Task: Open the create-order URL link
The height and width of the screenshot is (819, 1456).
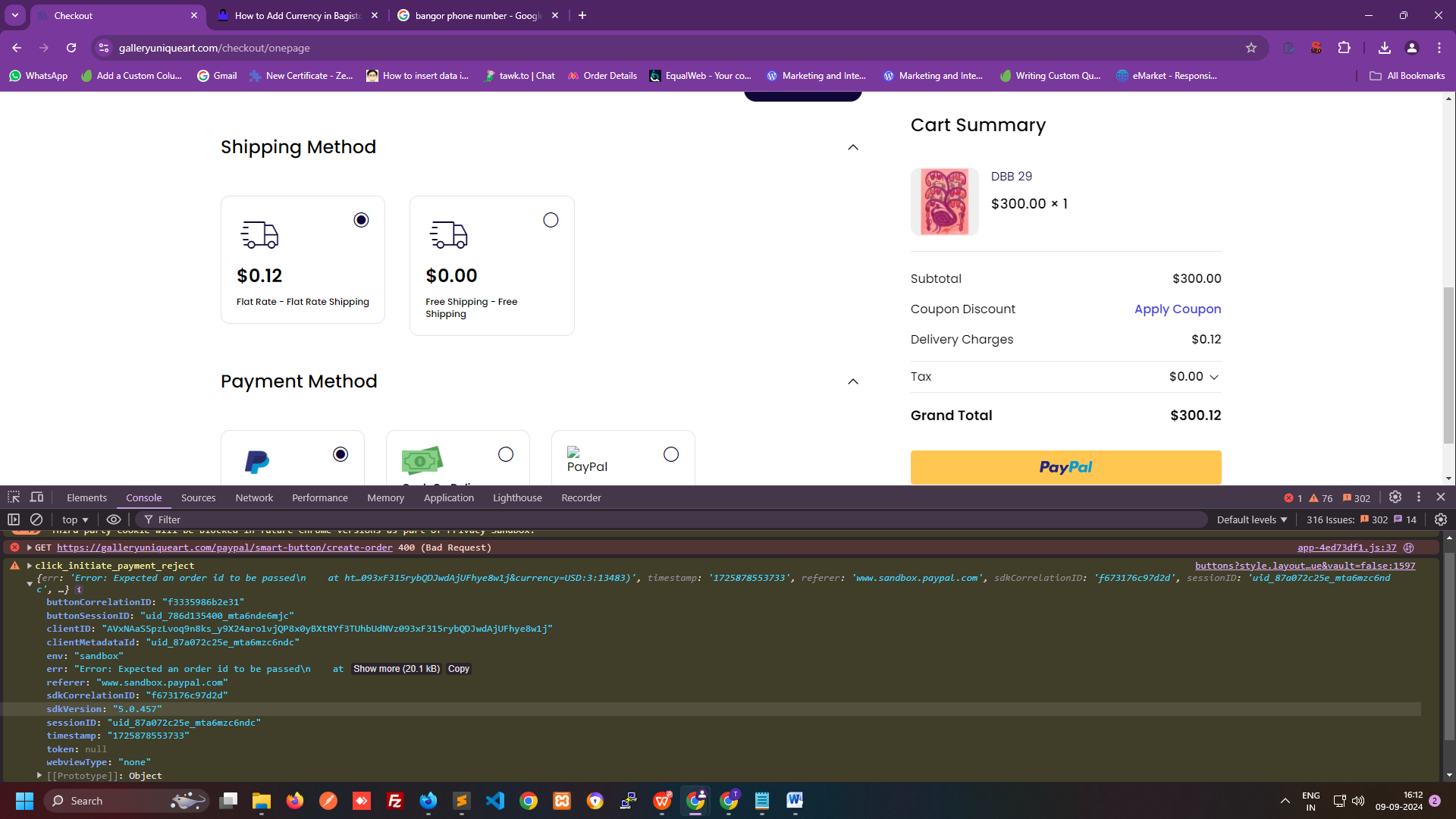Action: [224, 548]
